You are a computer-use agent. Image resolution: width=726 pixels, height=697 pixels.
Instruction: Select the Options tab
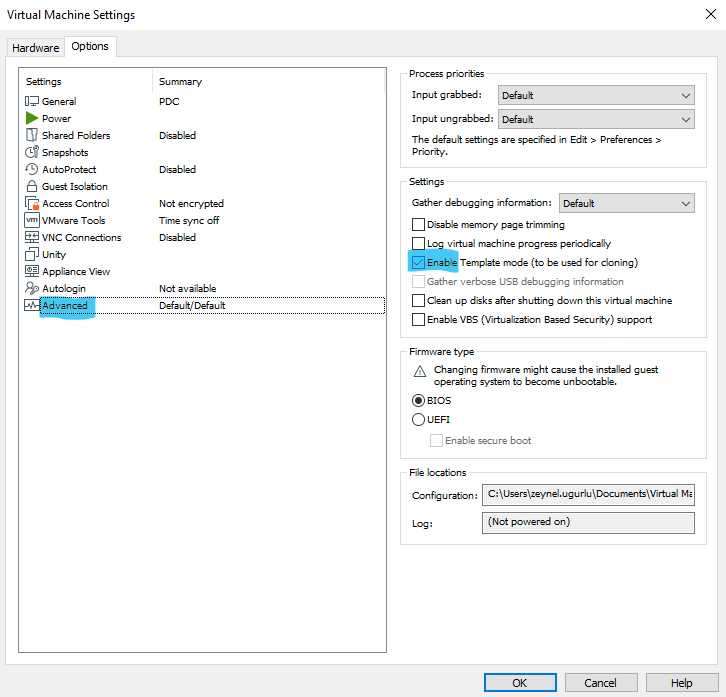[x=90, y=46]
